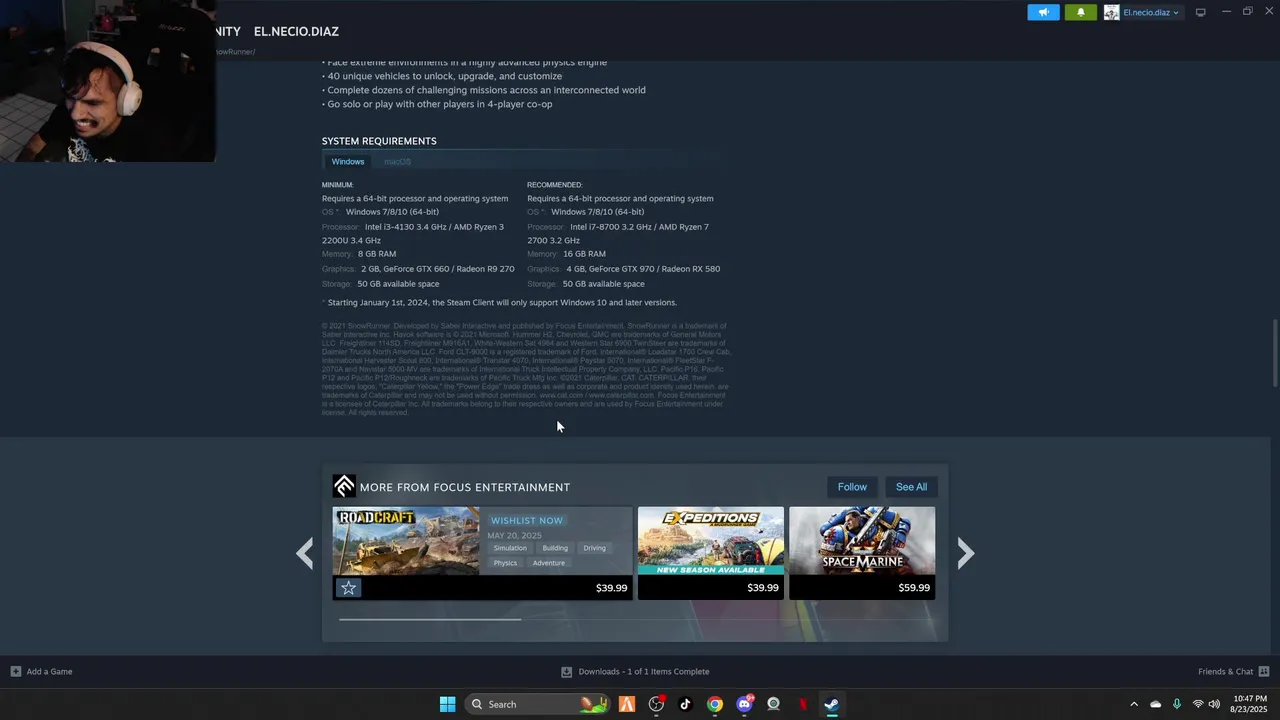Open the RoadCraft game thumbnail

406,541
